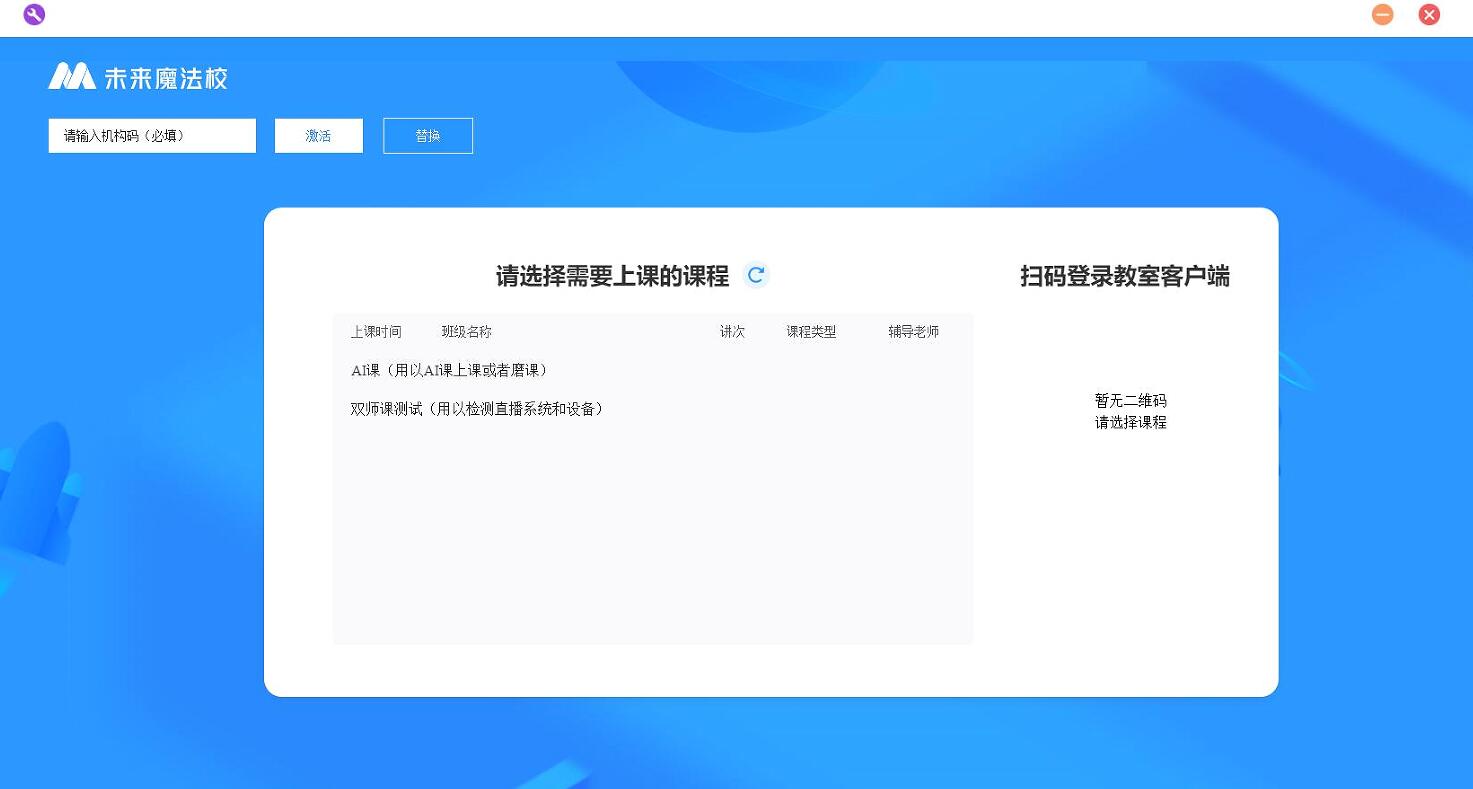Click the 请选择需要上课的课程 heading
Viewport: 1473px width, 789px height.
click(x=612, y=276)
